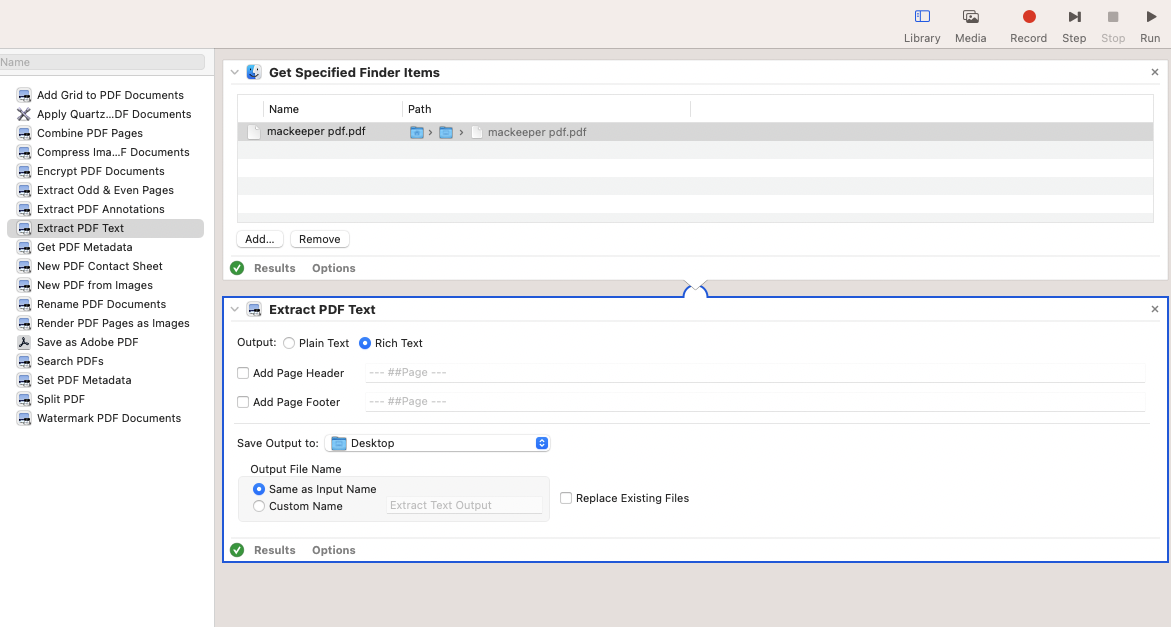1171x627 pixels.
Task: Click green checkmark status of Finder Items action
Action: click(237, 268)
